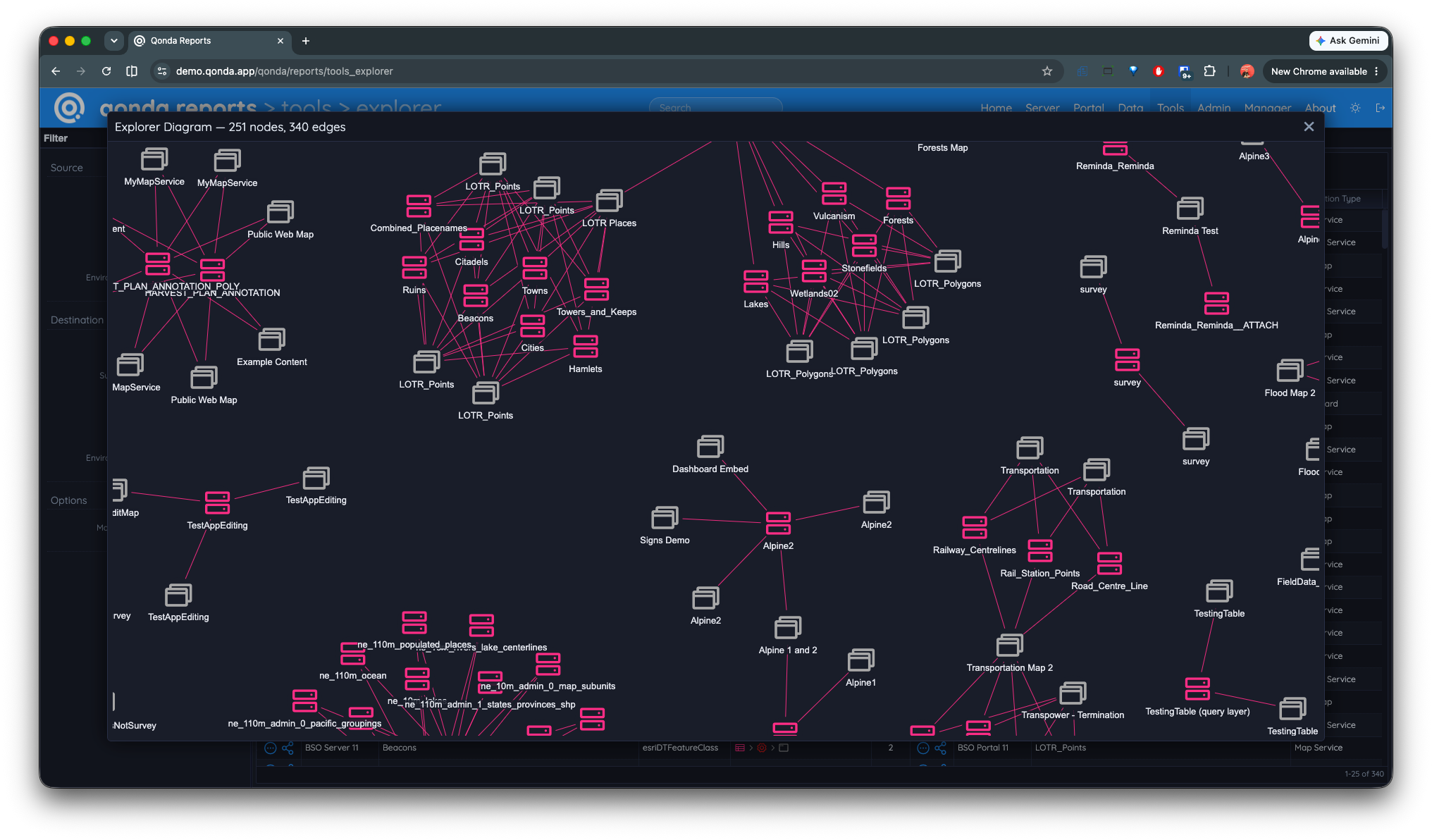Click the New Chrome available button
The width and height of the screenshot is (1432, 840).
click(1325, 71)
